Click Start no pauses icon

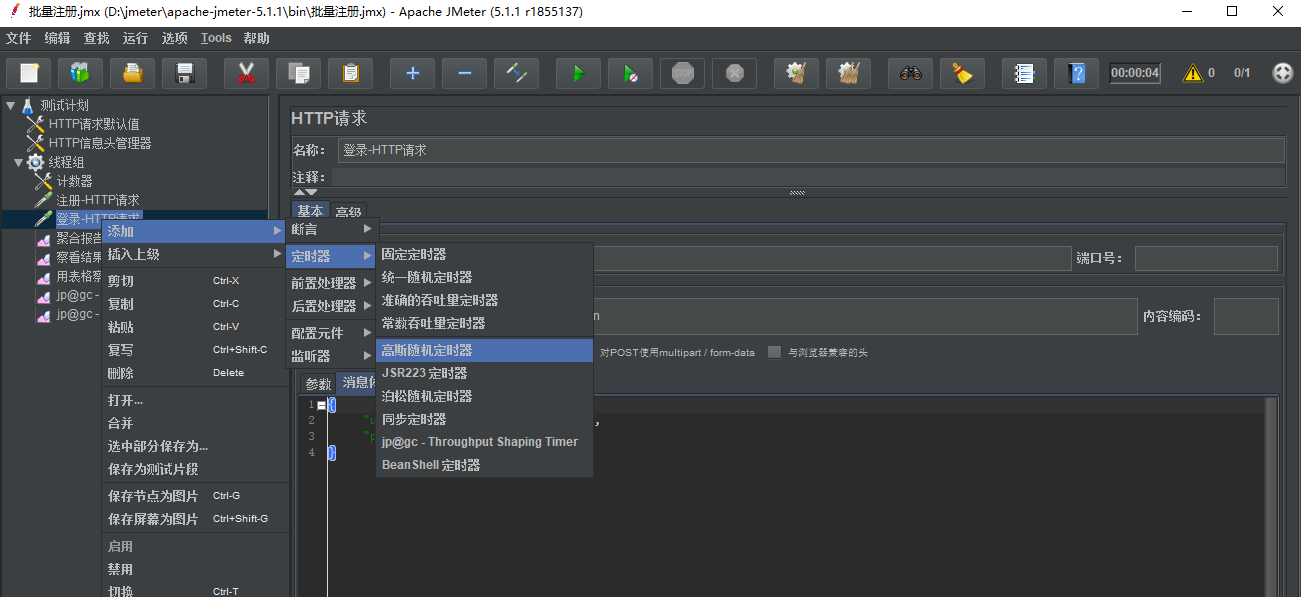click(x=630, y=73)
